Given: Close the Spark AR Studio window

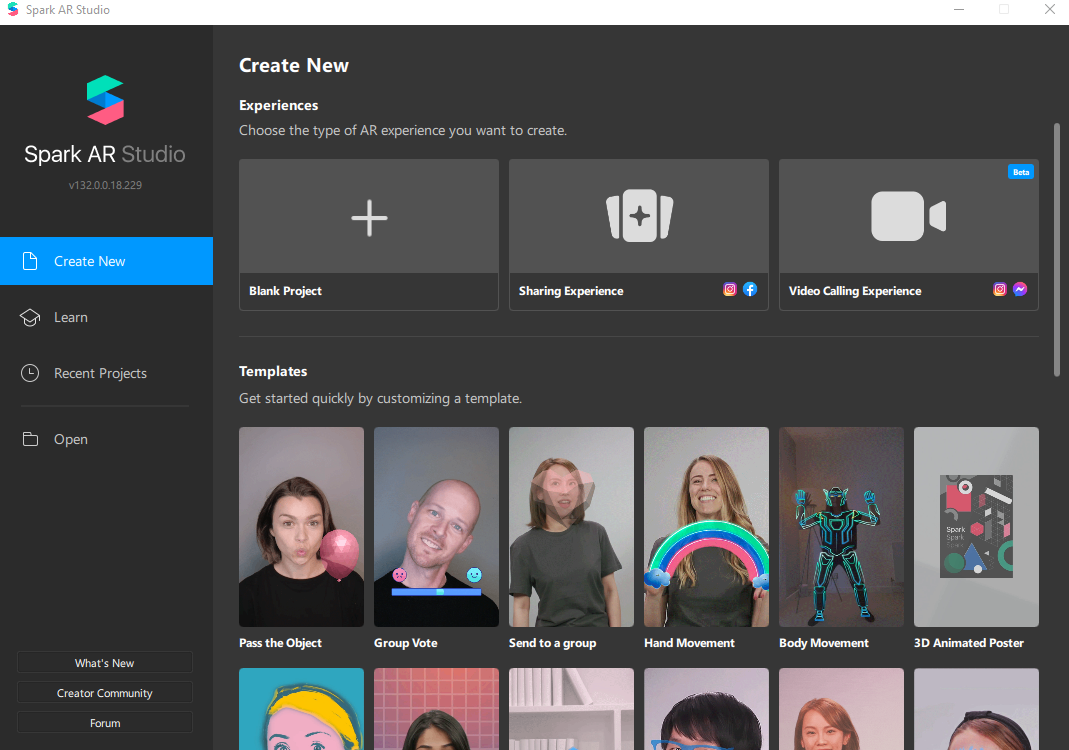Looking at the screenshot, I should [1050, 10].
